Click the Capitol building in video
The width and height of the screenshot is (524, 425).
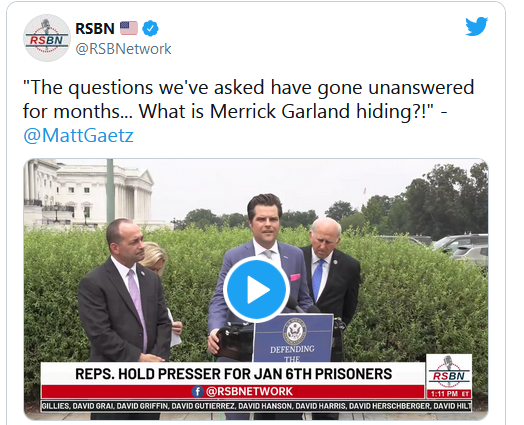(89, 195)
